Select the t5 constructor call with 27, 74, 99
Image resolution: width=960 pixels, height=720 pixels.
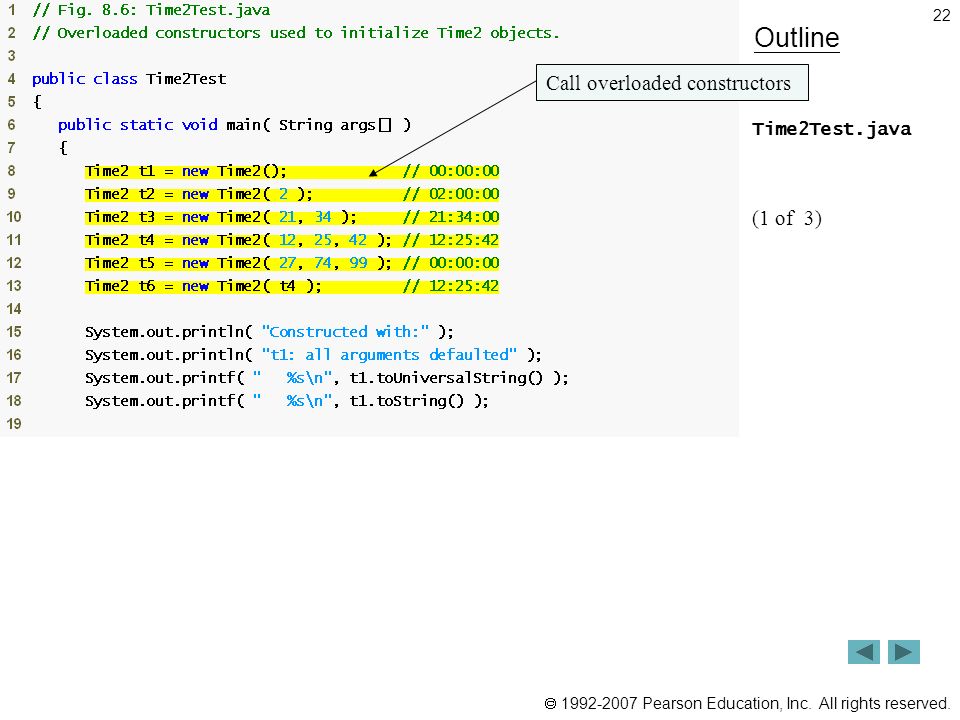tap(238, 263)
